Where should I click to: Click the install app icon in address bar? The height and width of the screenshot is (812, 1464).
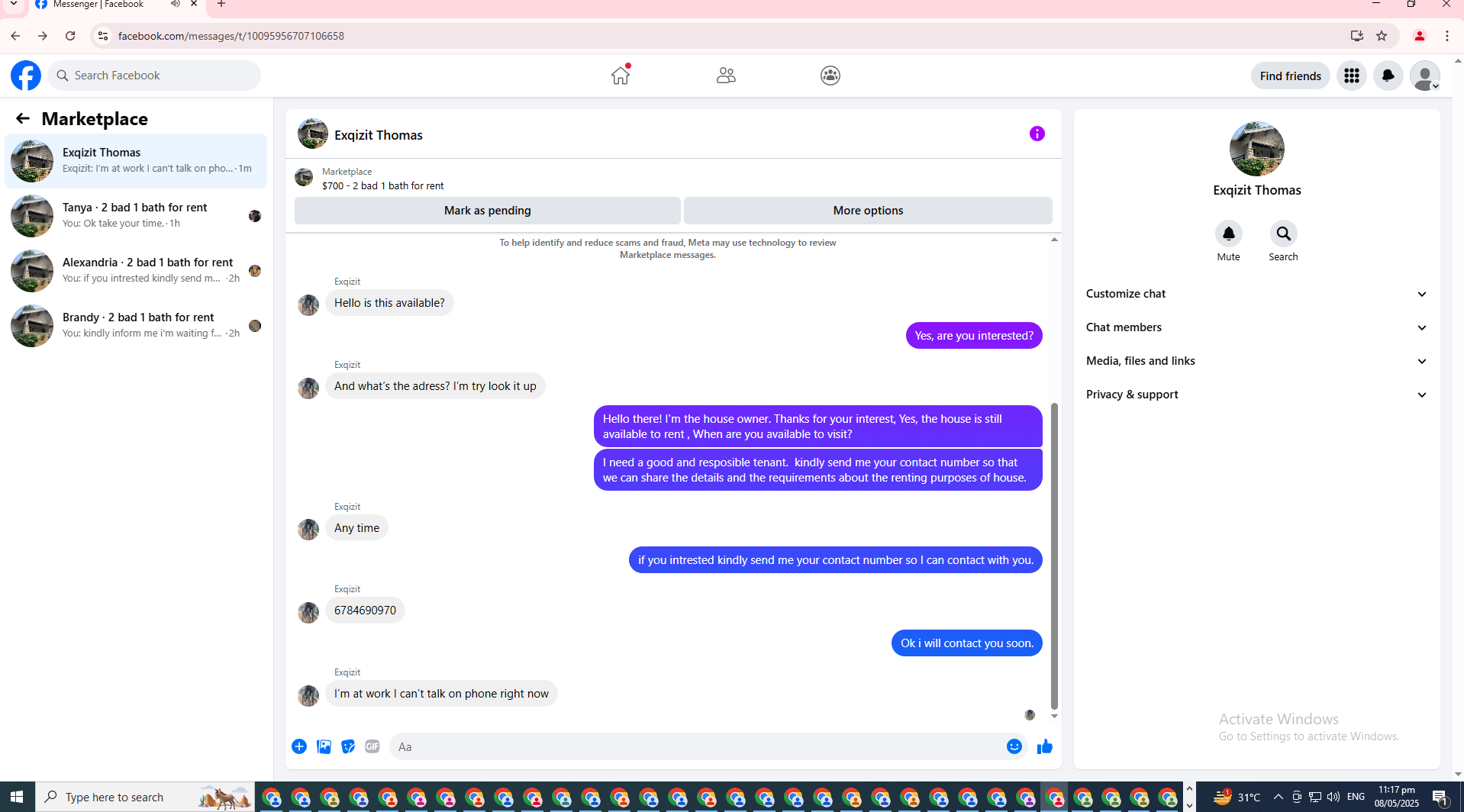(x=1356, y=36)
